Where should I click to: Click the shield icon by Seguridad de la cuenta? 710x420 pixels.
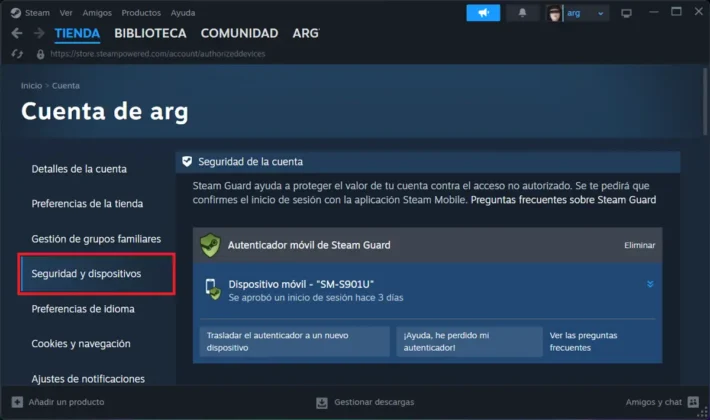[187, 162]
